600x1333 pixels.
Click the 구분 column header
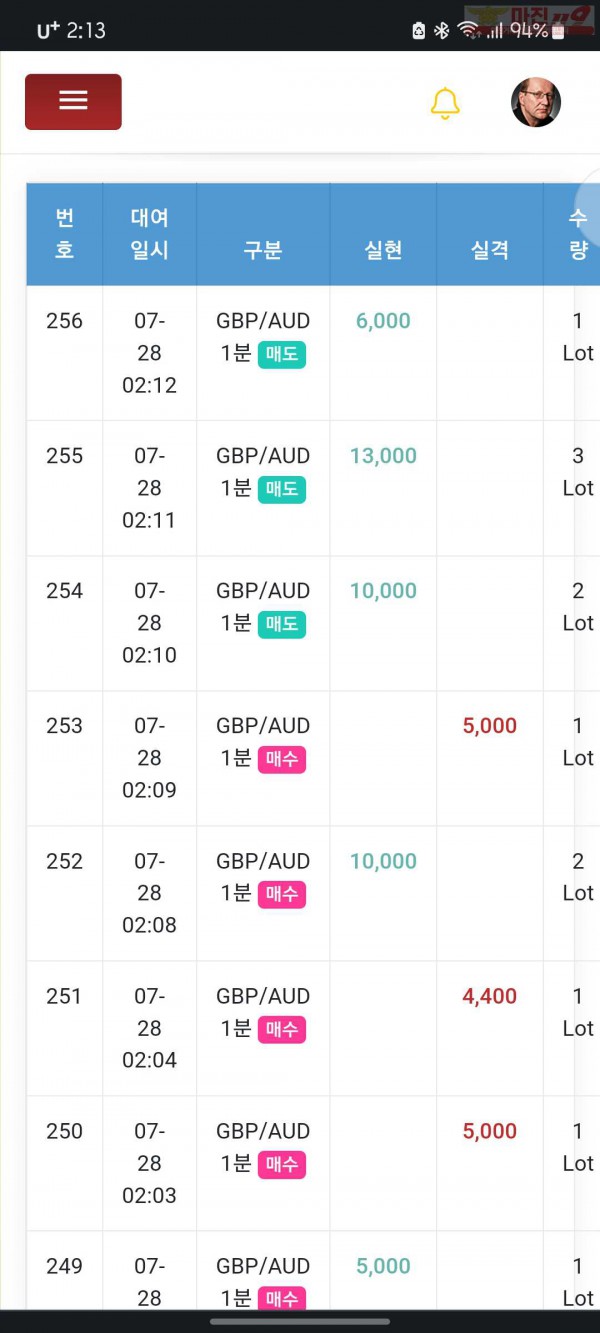tap(263, 250)
